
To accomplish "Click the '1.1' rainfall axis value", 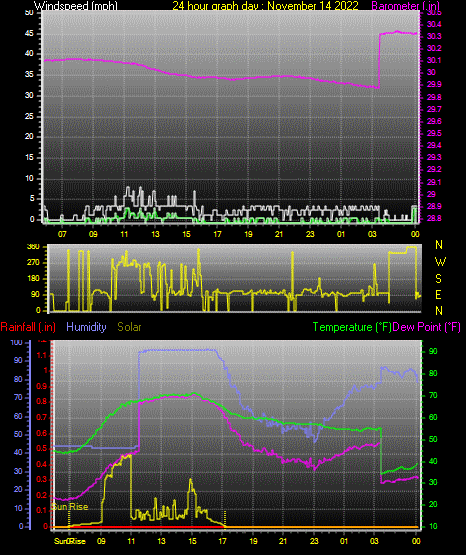I will [x=42, y=355].
